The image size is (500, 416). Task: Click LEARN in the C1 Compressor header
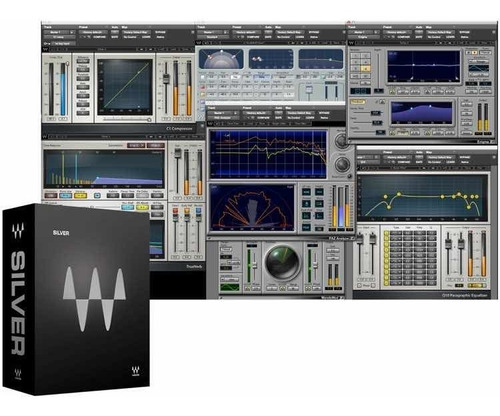point(147,37)
